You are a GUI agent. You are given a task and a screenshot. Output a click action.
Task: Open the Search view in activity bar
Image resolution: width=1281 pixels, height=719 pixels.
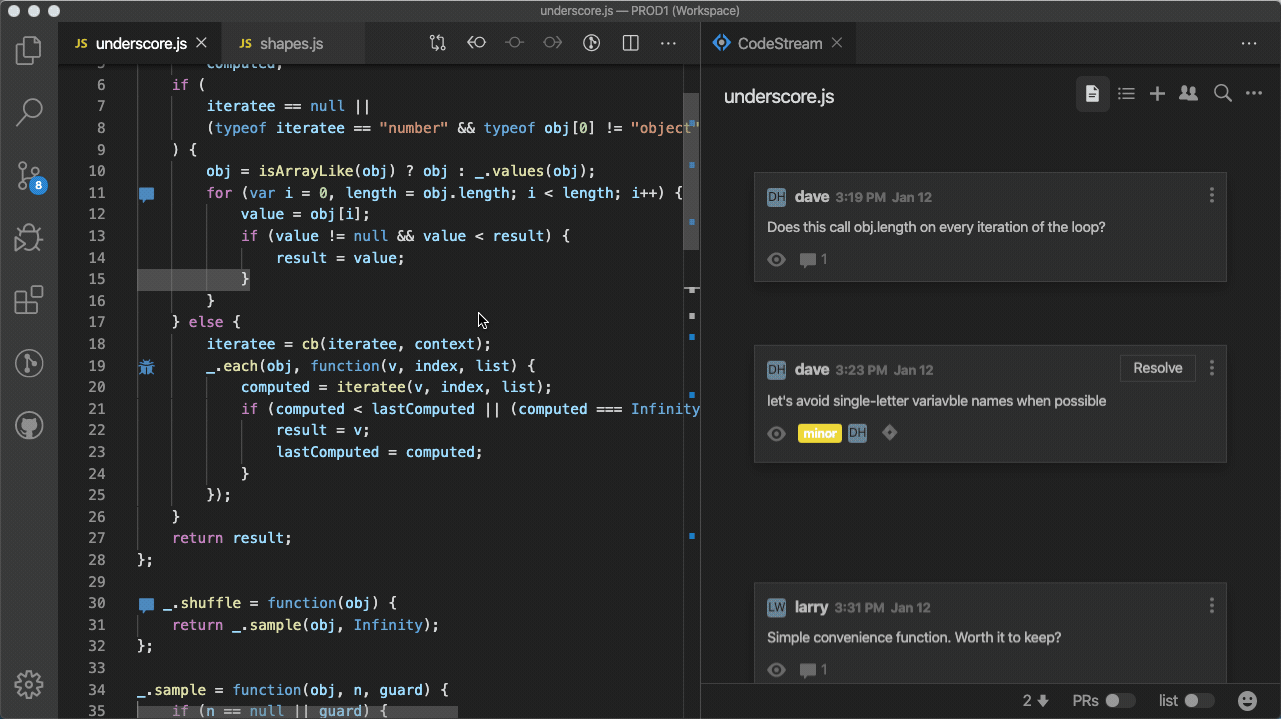click(29, 112)
